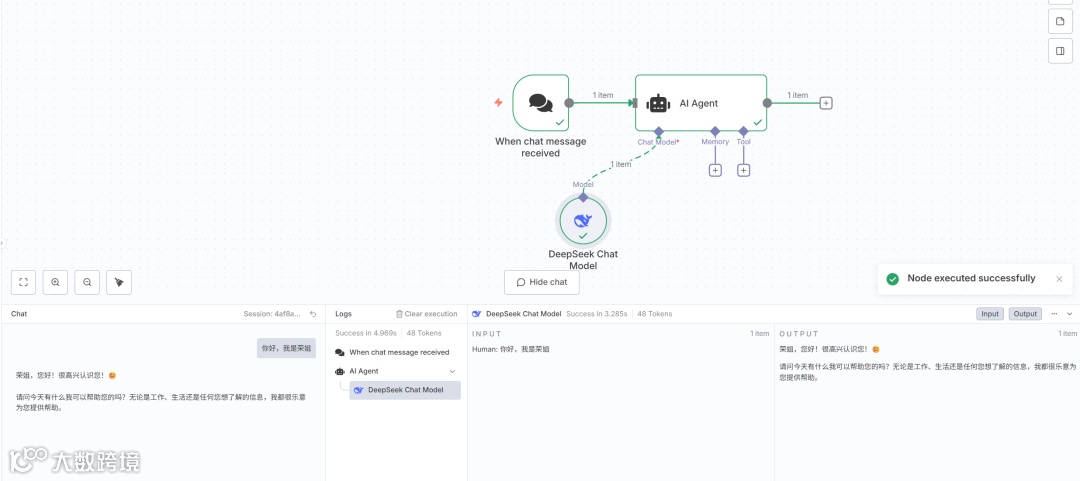
Task: Reset the chat session icon
Action: (x=313, y=314)
